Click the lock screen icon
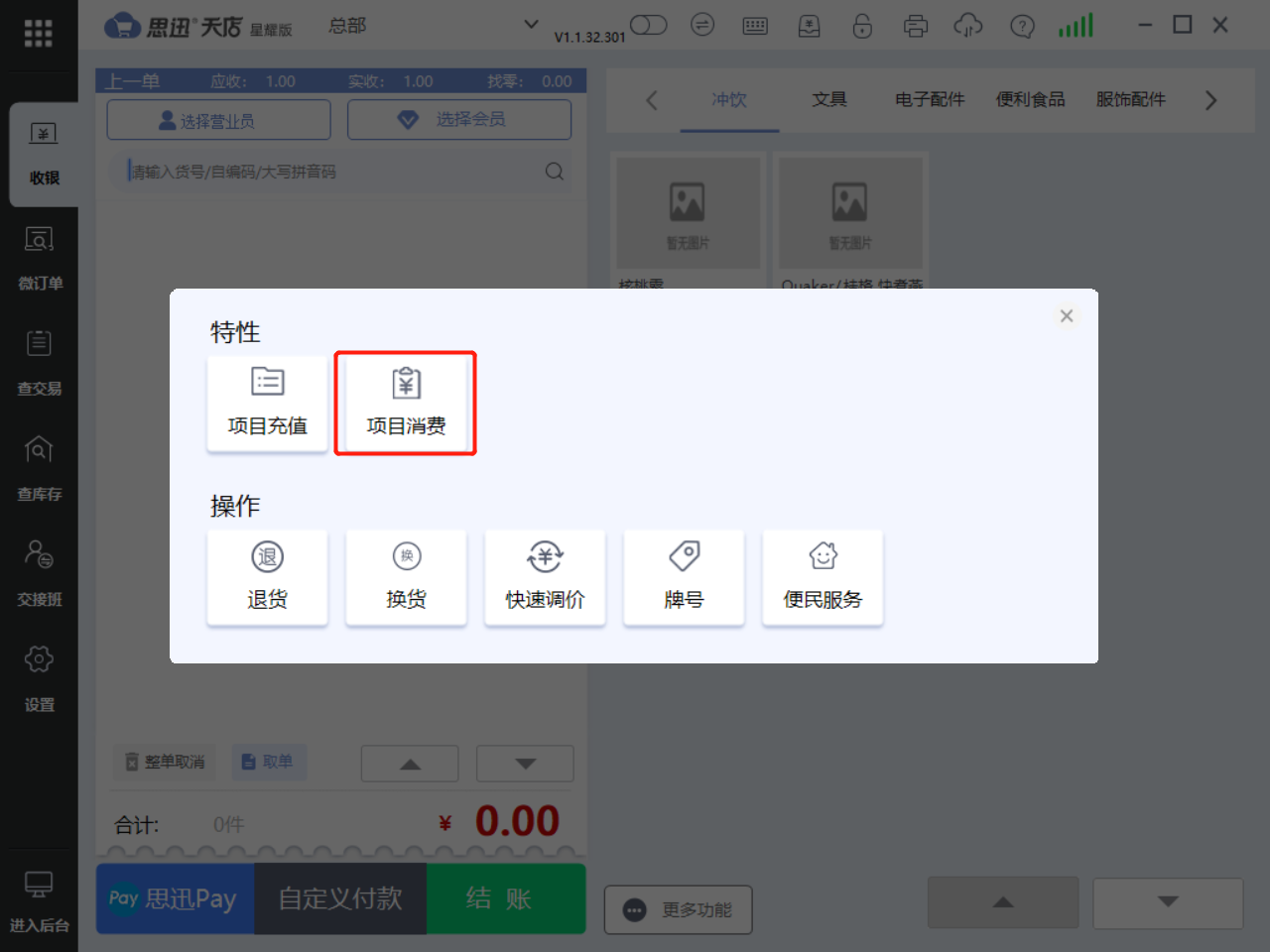The height and width of the screenshot is (952, 1270). [862, 26]
